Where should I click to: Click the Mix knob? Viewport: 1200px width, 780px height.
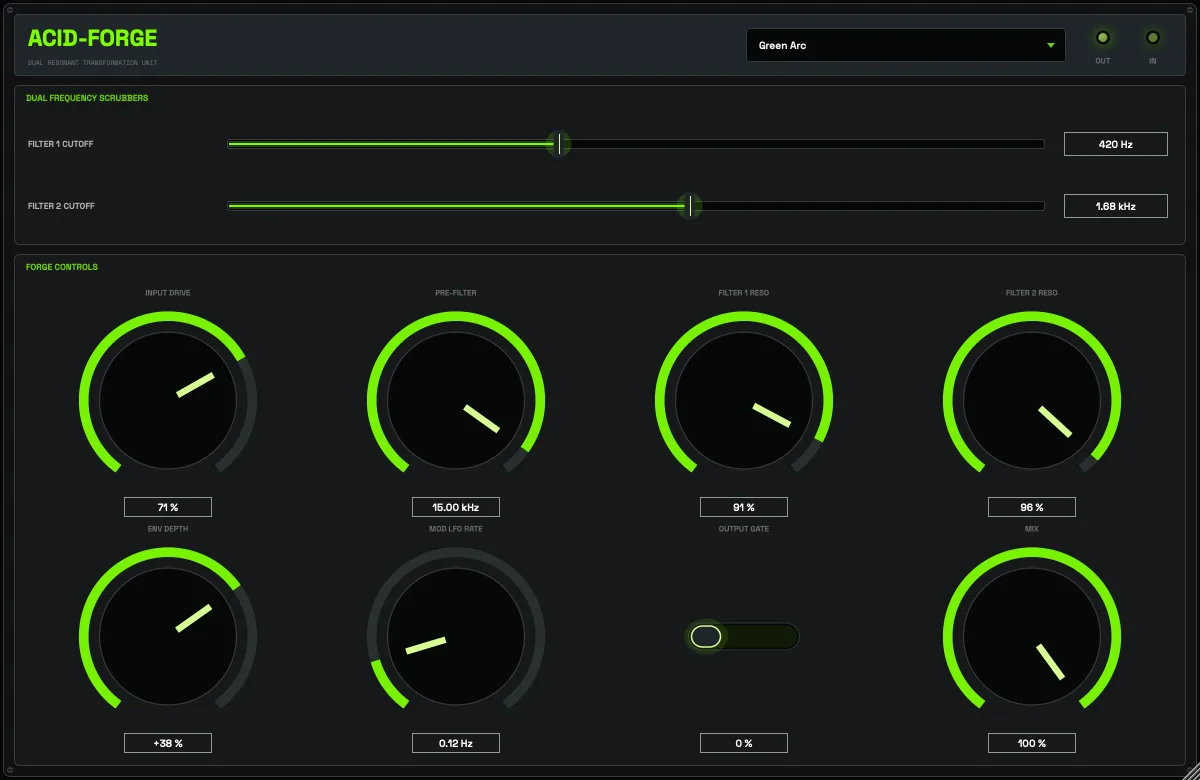[x=1032, y=636]
